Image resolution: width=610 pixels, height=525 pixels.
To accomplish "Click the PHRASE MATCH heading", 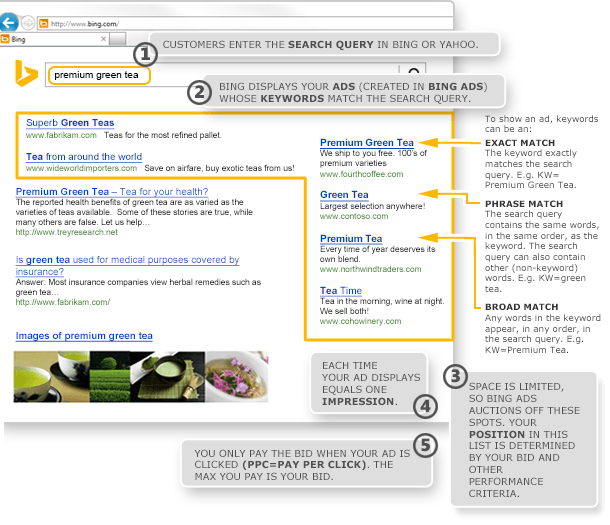I will coord(524,204).
